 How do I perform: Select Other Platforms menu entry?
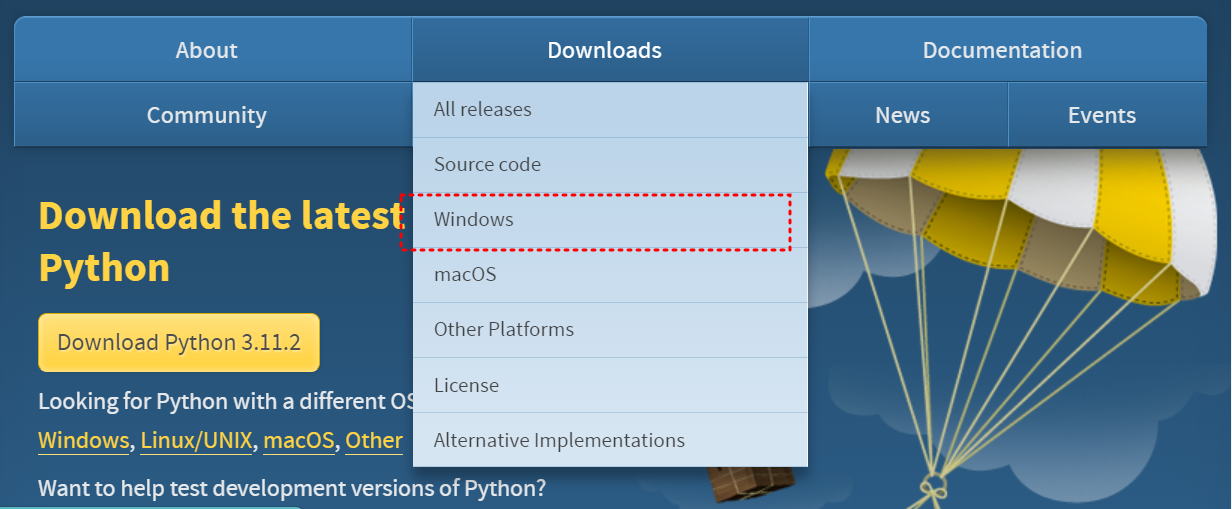pos(610,330)
